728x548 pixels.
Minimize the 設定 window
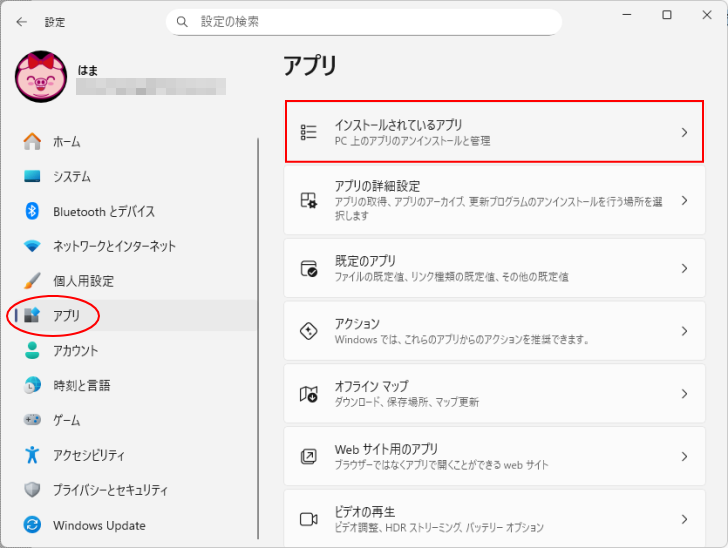tap(627, 15)
